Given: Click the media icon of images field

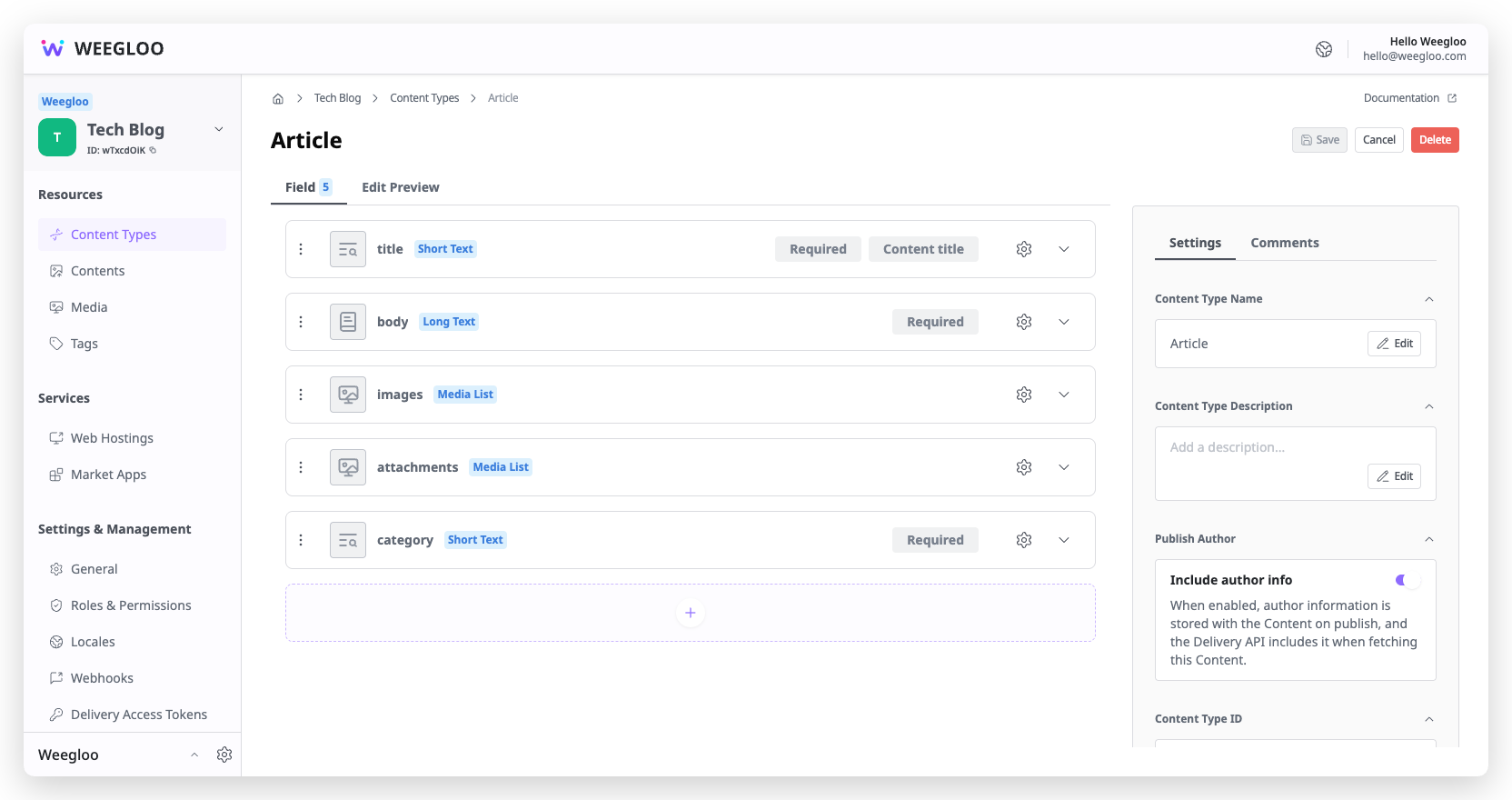Looking at the screenshot, I should click(348, 395).
